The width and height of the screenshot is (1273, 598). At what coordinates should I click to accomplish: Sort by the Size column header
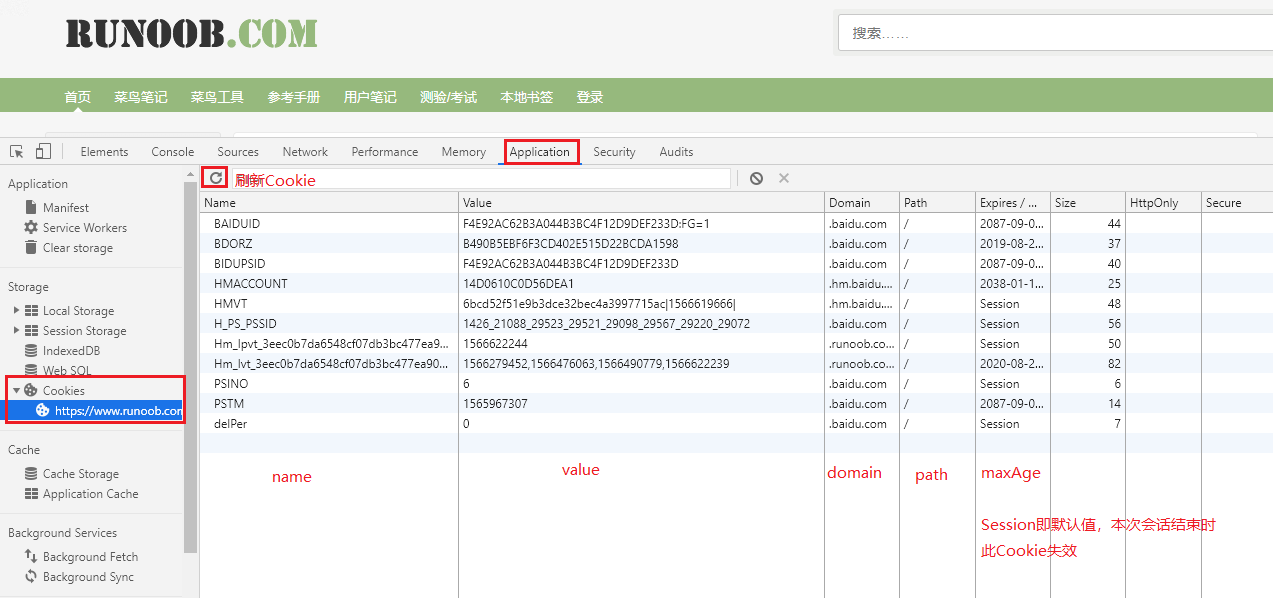click(1088, 202)
